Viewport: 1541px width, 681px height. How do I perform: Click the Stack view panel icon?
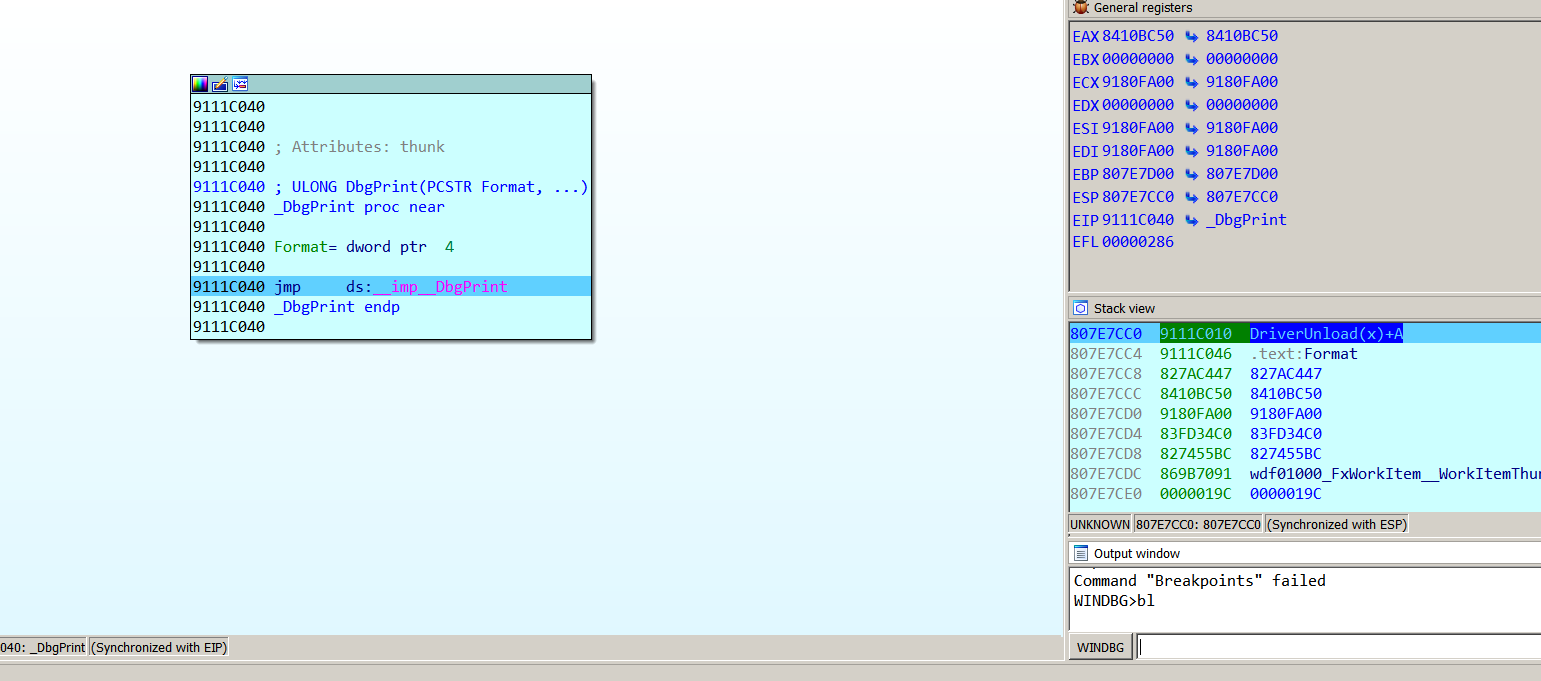[x=1080, y=308]
